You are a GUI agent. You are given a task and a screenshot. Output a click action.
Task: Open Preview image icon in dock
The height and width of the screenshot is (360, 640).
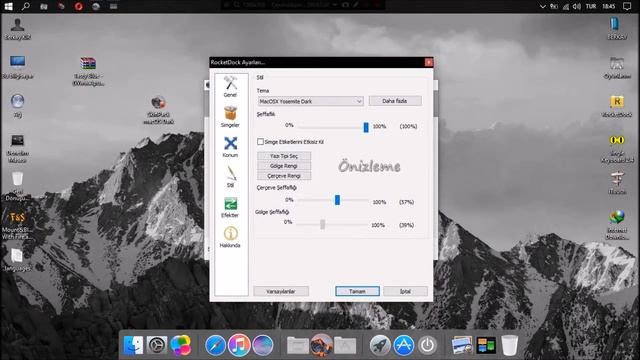462,345
